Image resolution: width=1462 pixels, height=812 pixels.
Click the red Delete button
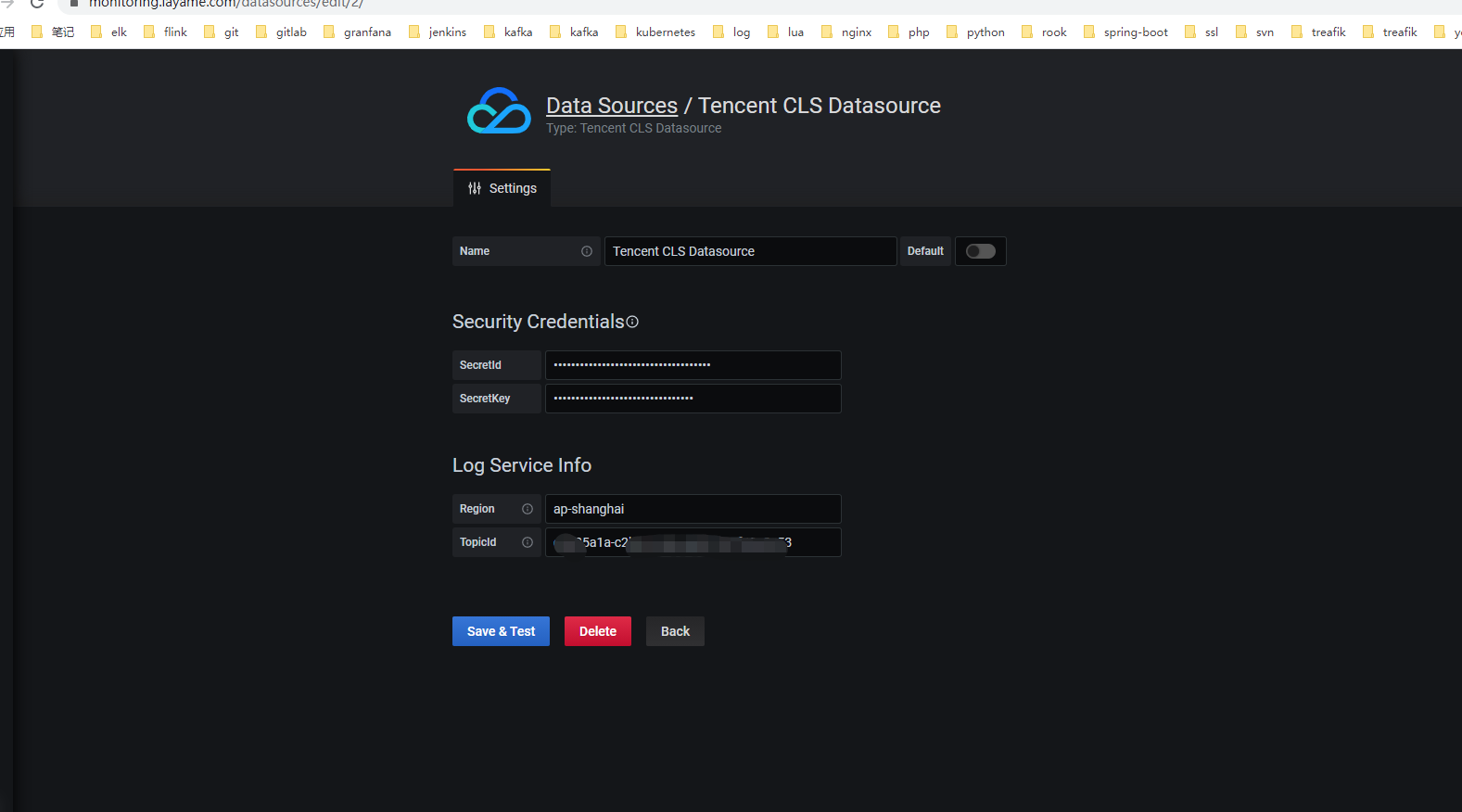[x=598, y=631]
